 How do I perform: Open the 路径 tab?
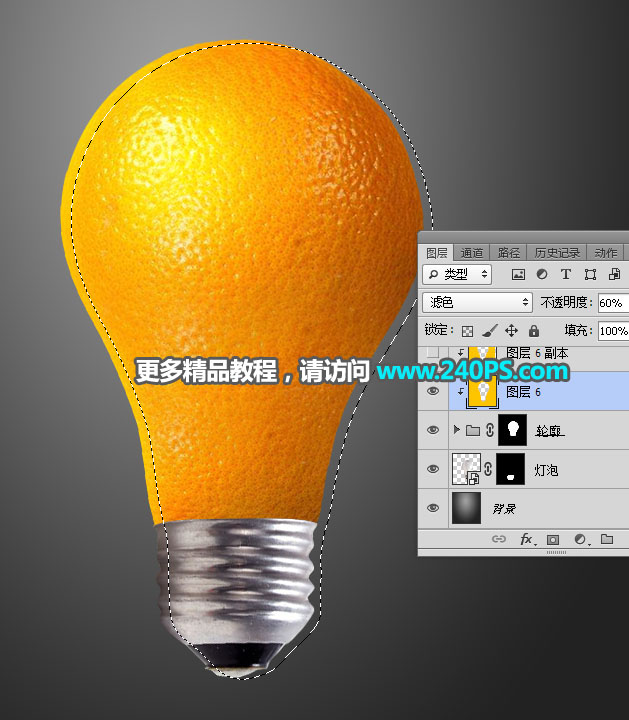coord(509,253)
